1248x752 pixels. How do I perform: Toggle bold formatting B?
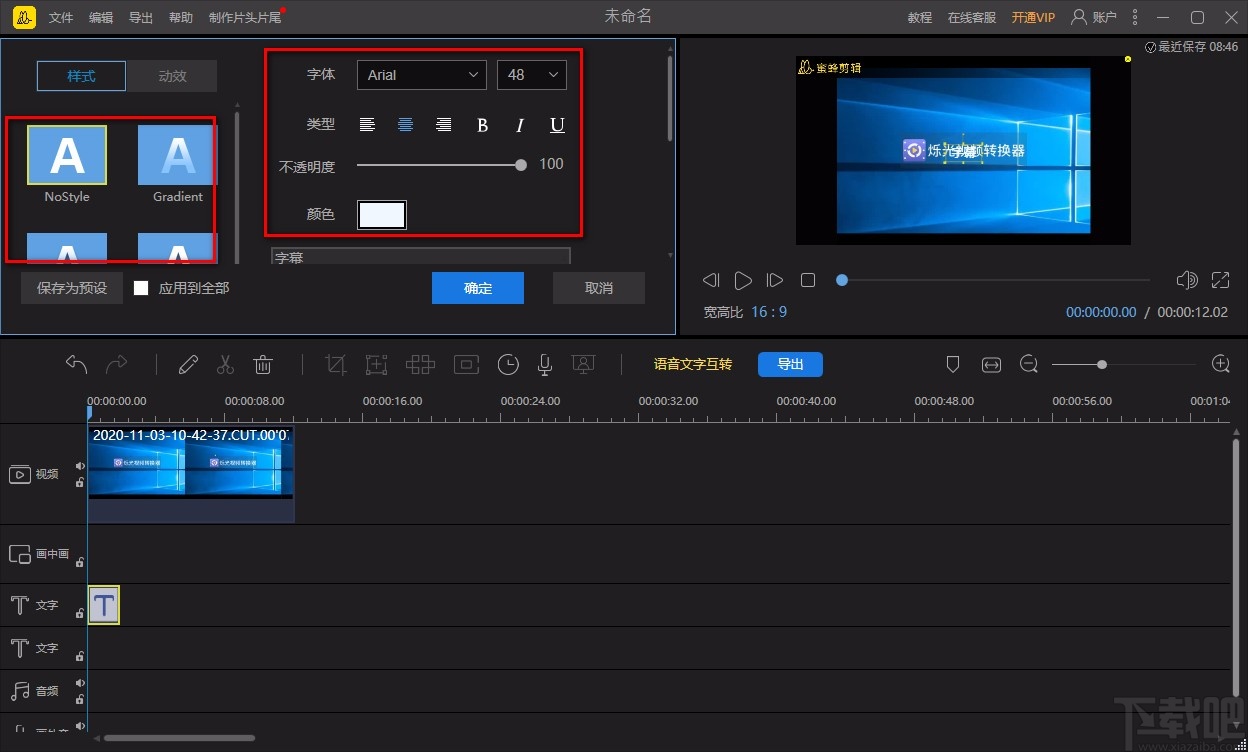click(482, 125)
